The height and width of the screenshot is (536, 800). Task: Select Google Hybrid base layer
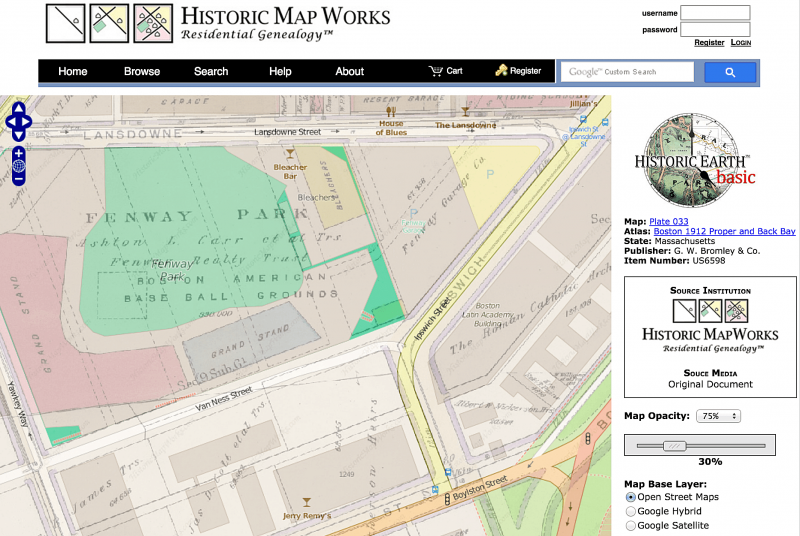[631, 512]
